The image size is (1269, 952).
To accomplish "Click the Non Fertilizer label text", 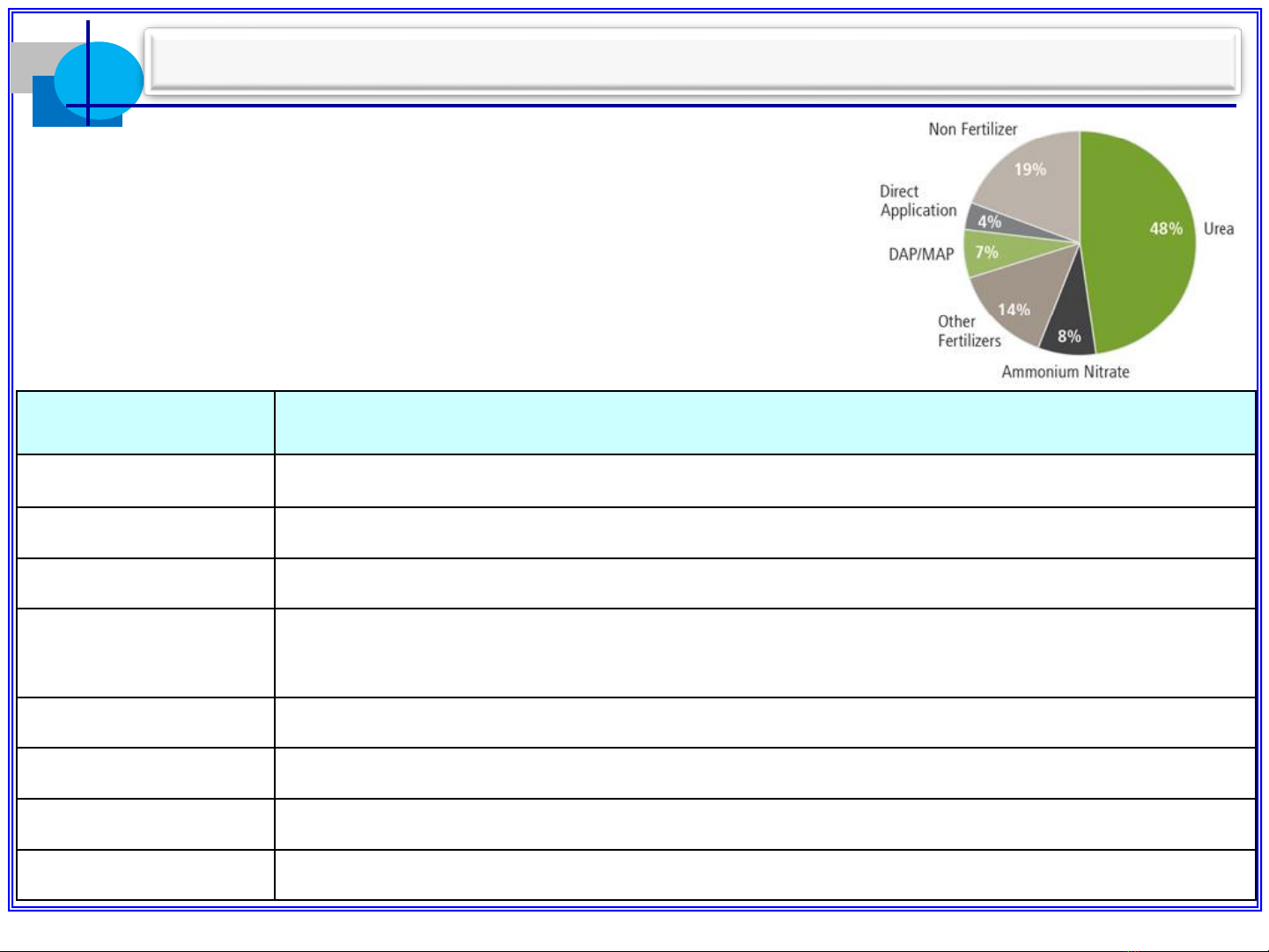I will (x=972, y=129).
